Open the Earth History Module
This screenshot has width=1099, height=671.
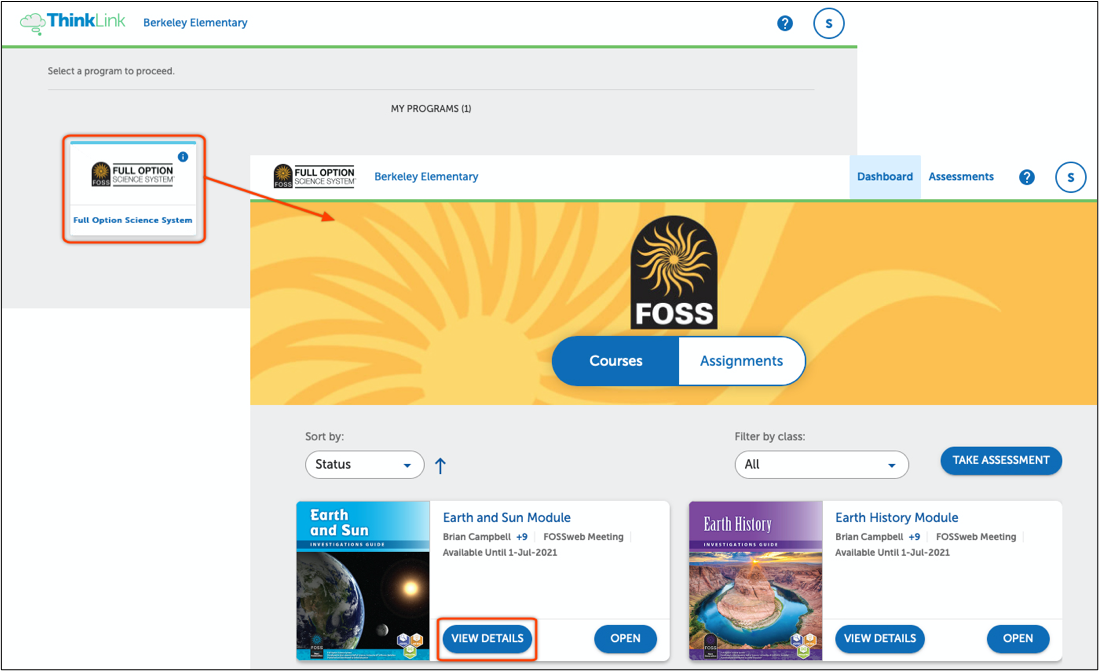tap(1017, 639)
